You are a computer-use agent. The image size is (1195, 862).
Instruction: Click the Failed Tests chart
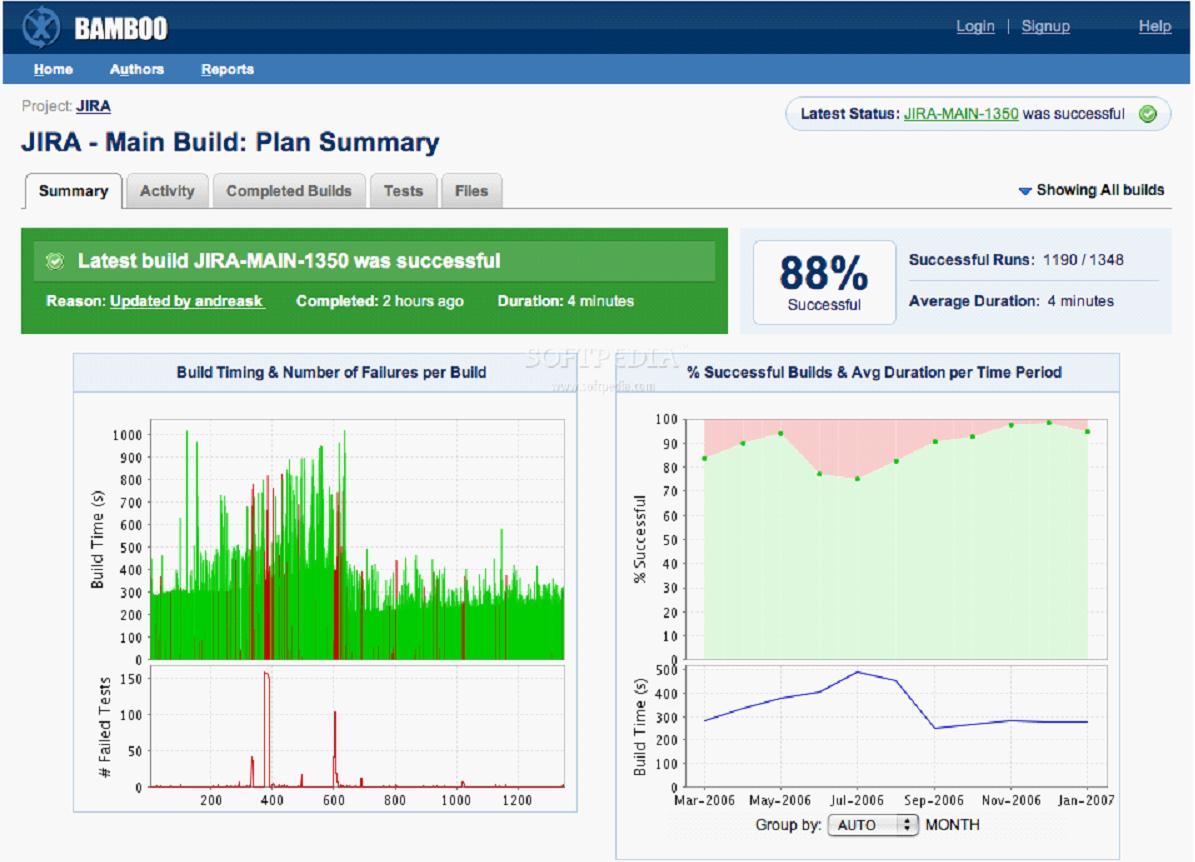point(357,727)
